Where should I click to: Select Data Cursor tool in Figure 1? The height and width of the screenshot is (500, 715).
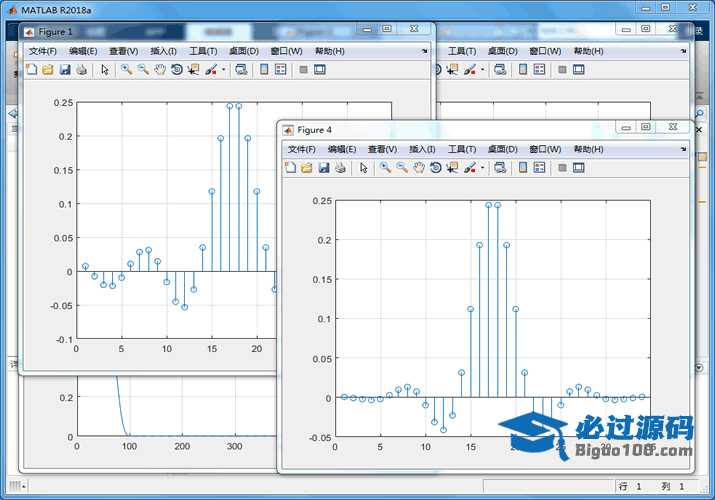coord(193,69)
